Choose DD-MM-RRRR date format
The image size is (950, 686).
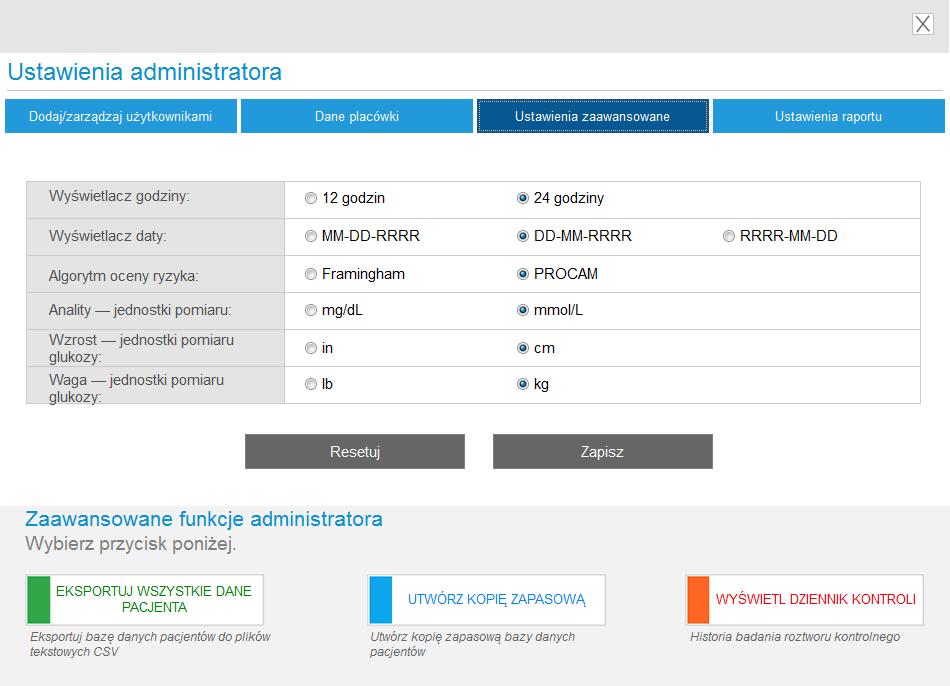[x=523, y=236]
